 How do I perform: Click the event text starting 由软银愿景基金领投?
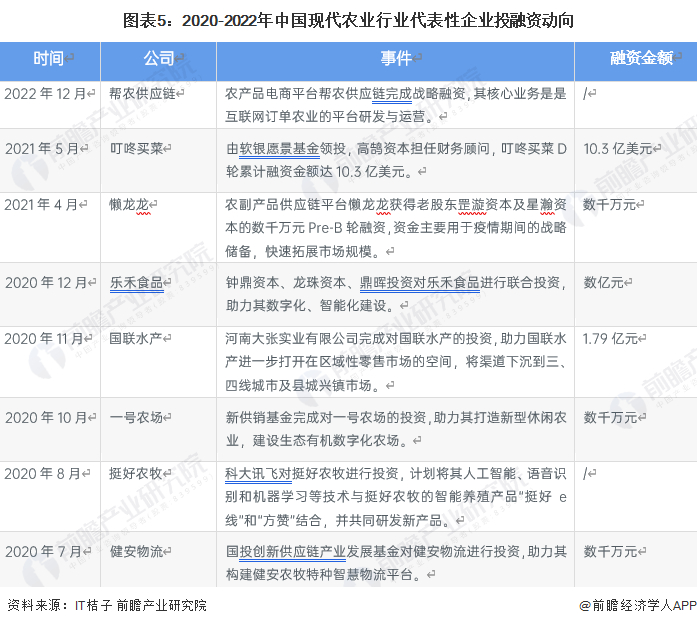click(396, 160)
